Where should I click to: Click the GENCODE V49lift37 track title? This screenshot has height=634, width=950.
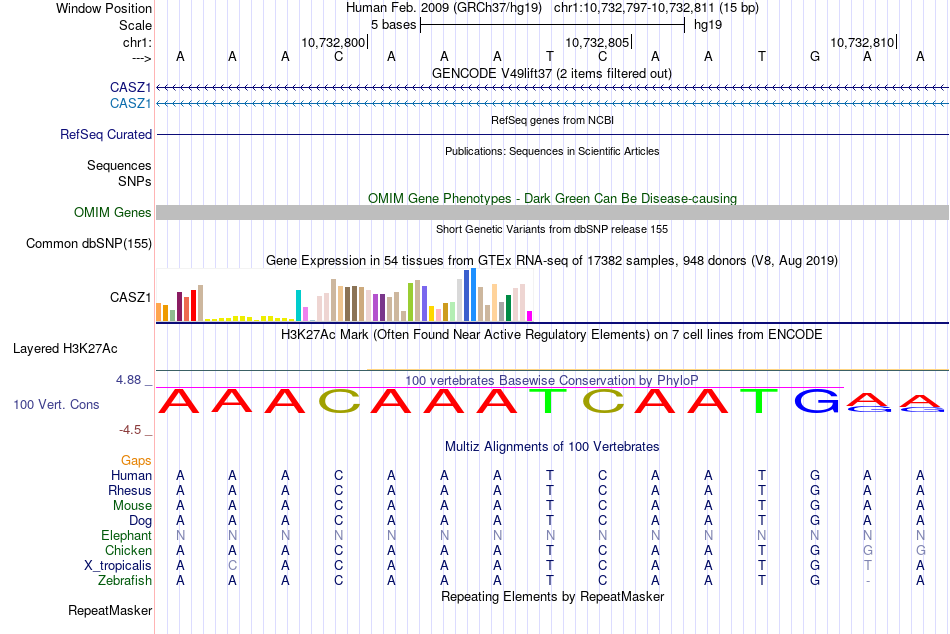point(552,73)
